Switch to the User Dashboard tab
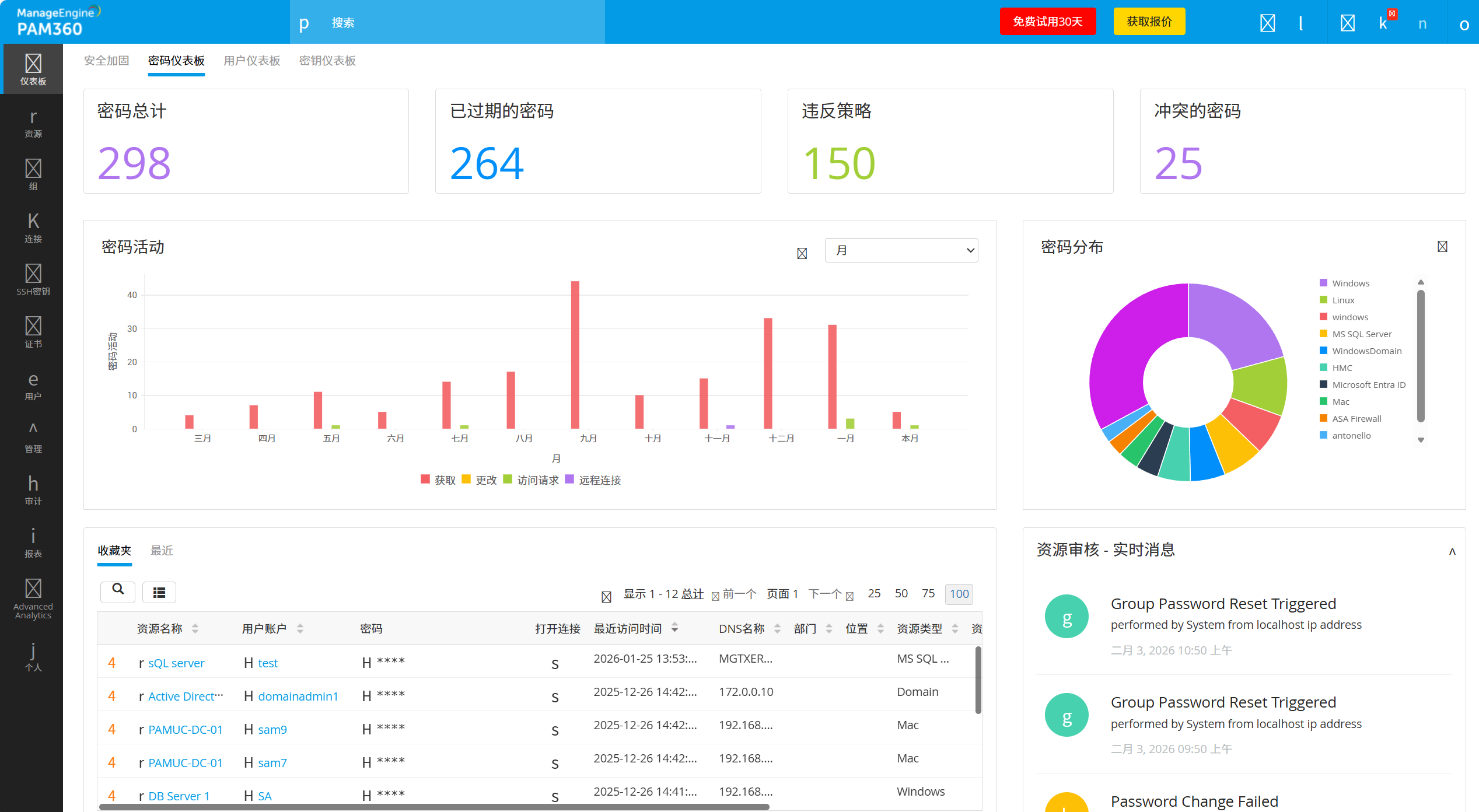 point(251,61)
